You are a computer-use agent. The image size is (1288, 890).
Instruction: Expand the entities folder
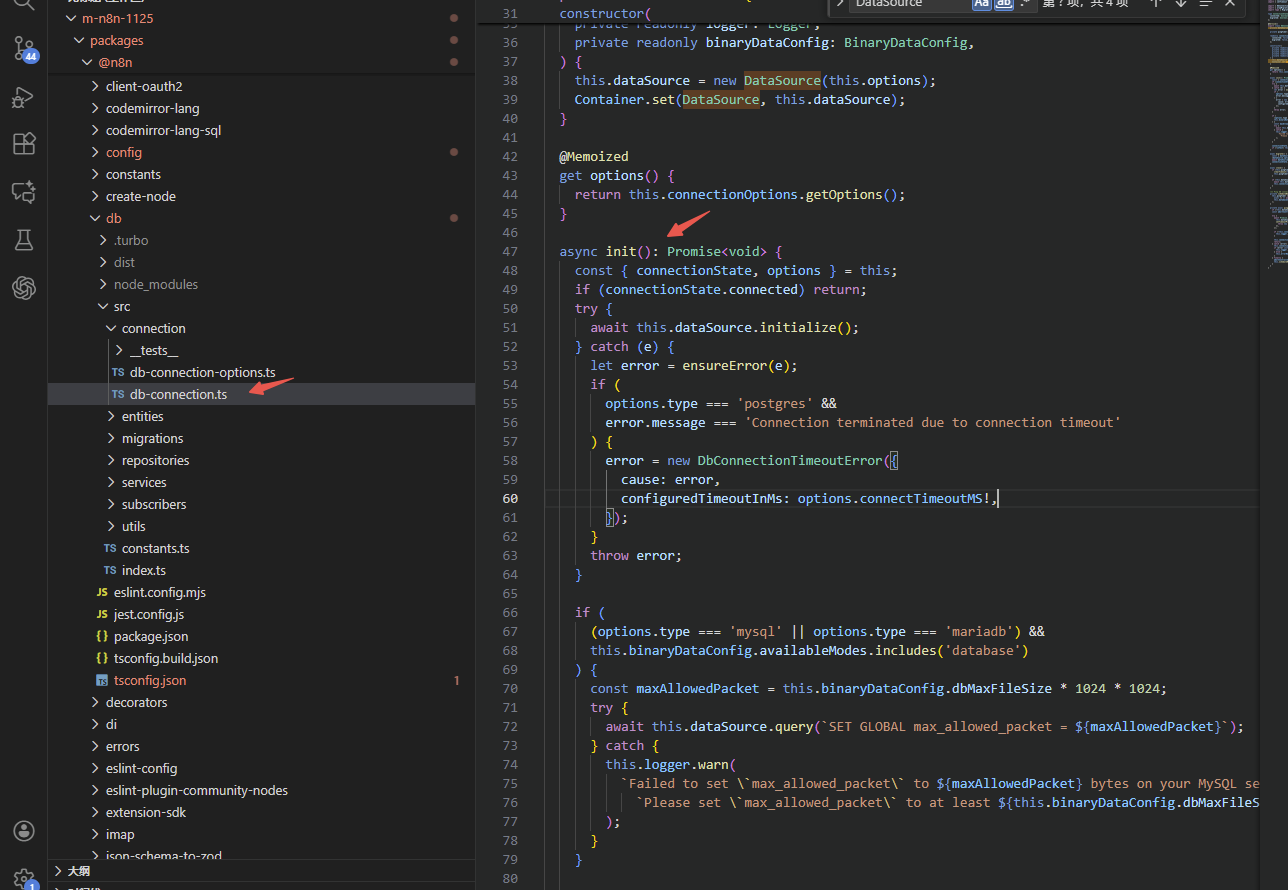(110, 416)
